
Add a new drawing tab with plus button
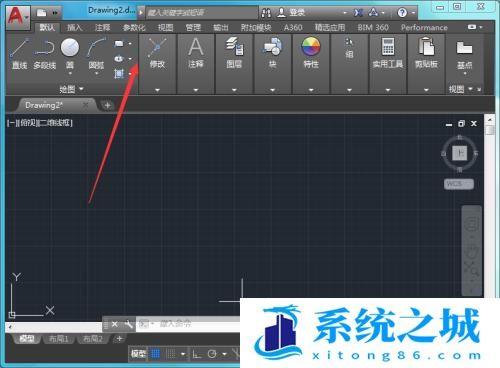[107, 105]
